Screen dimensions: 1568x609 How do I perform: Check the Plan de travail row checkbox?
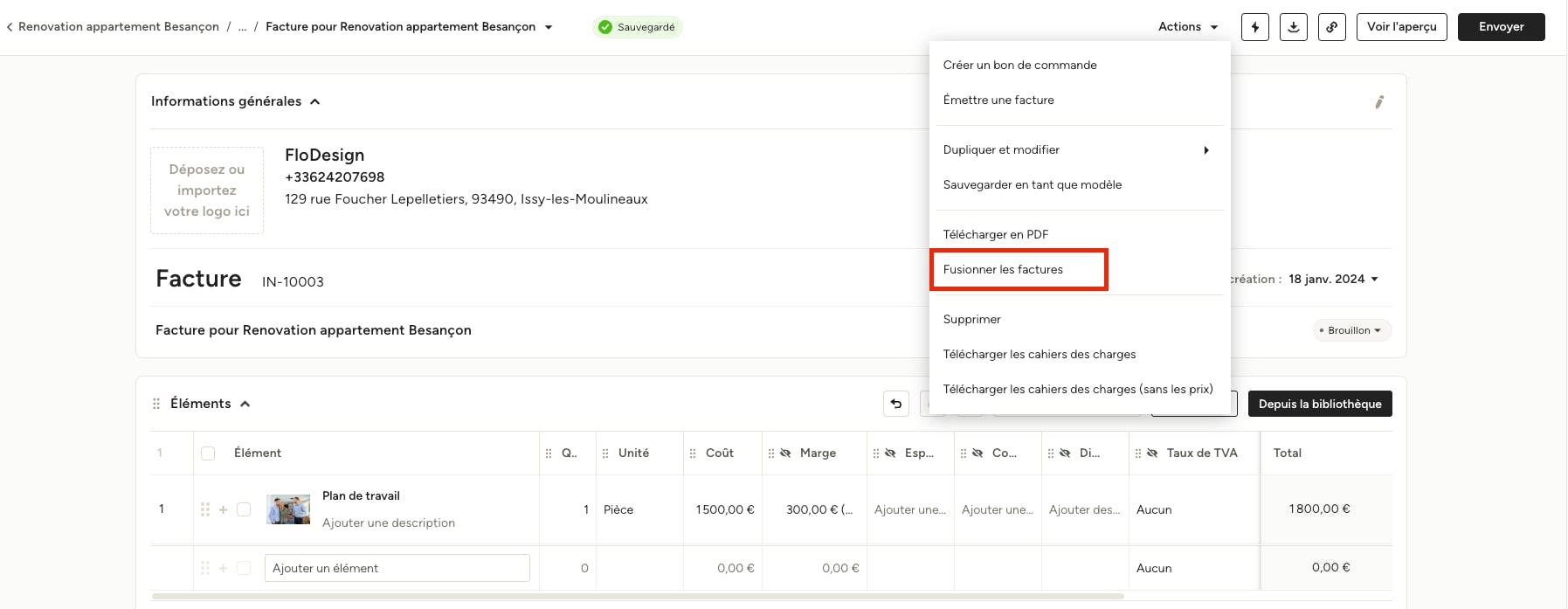244,509
